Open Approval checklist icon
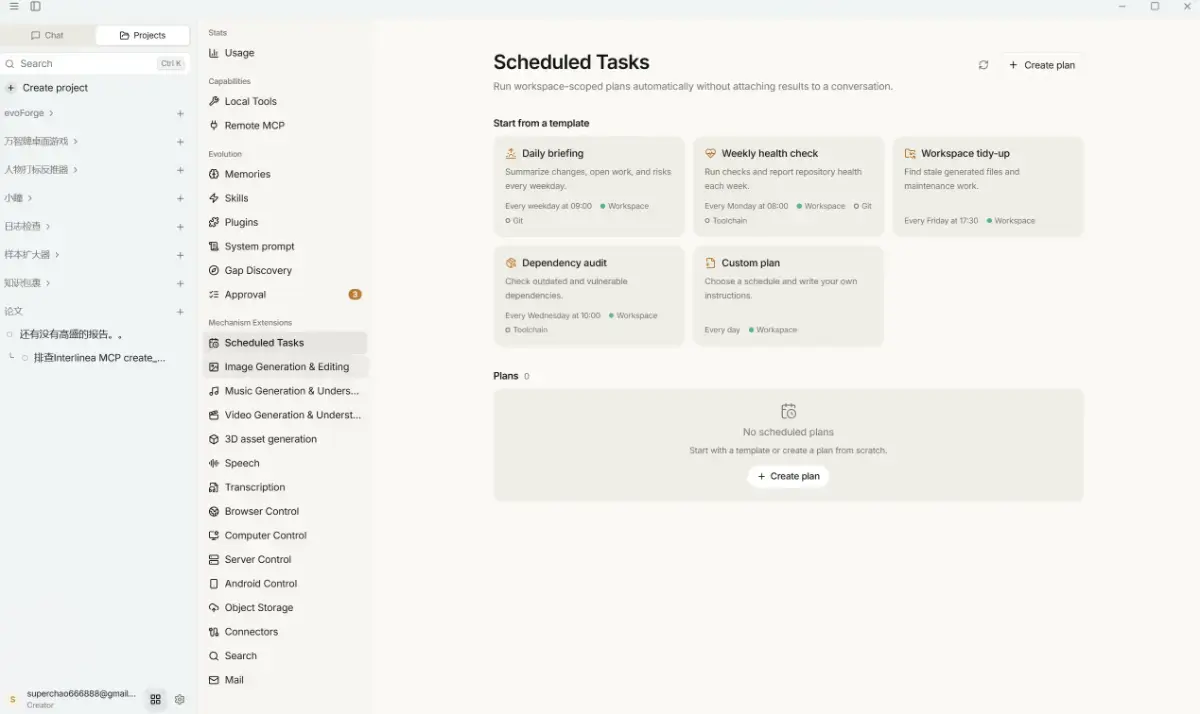The height and width of the screenshot is (714, 1200). point(214,295)
